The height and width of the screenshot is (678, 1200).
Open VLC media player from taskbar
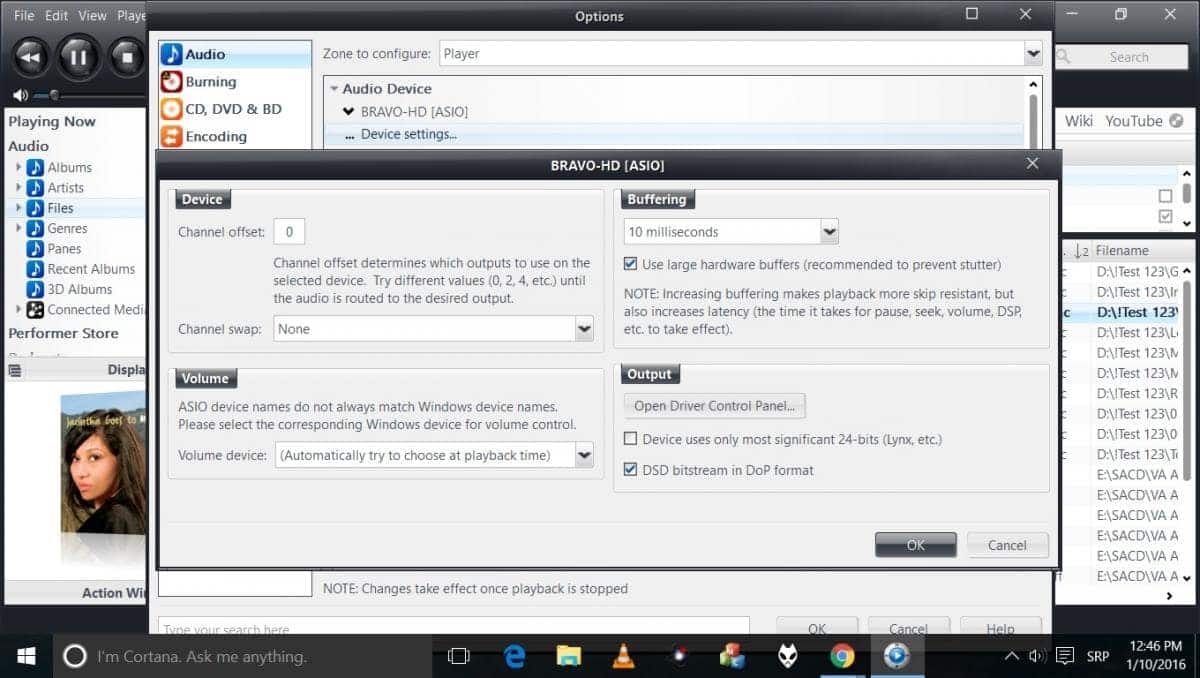(x=624, y=657)
